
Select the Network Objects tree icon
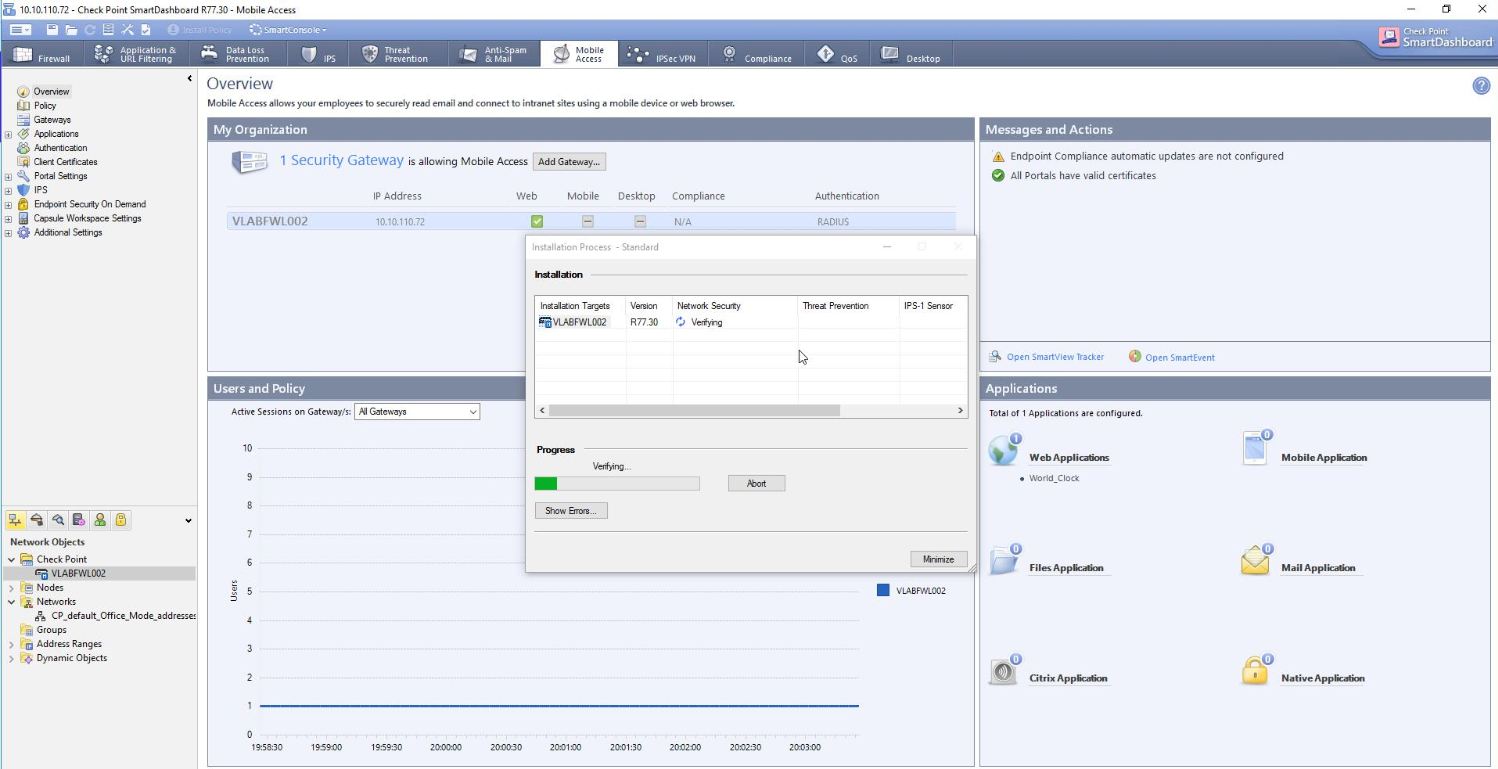click(17, 520)
